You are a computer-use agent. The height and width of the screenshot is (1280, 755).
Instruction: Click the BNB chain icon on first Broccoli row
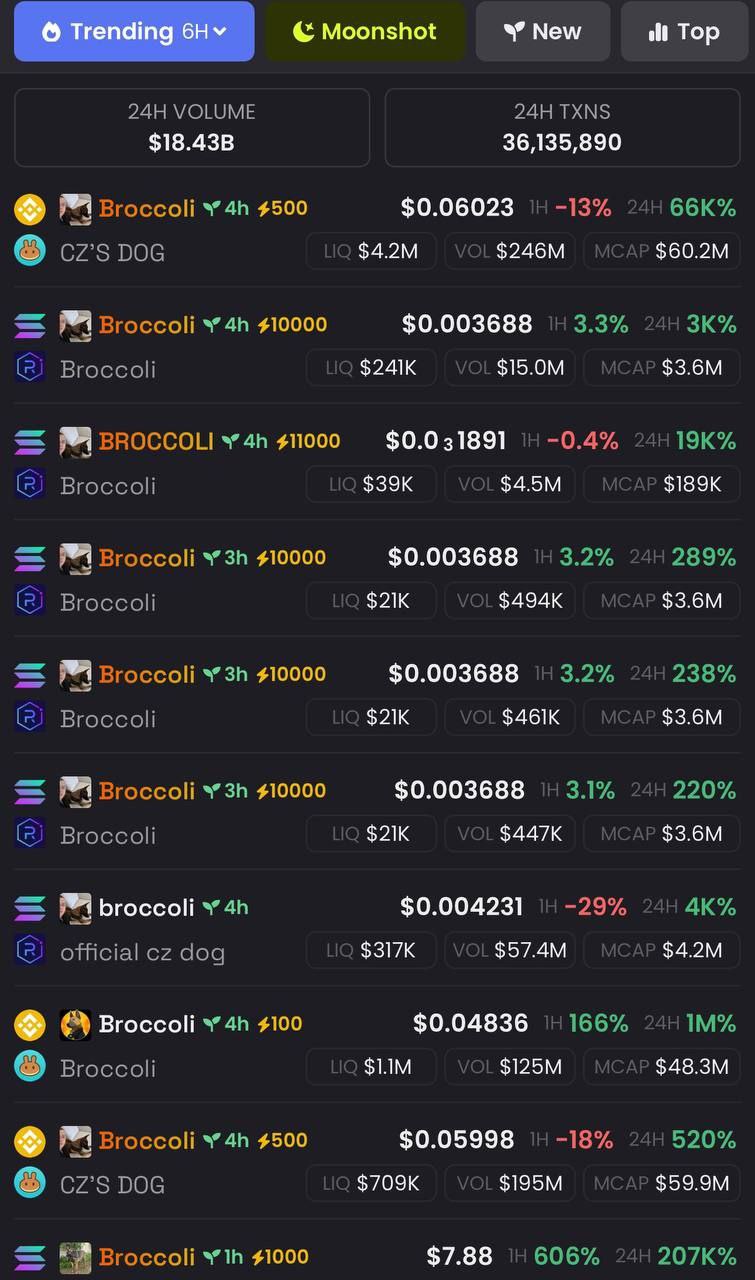pos(30,209)
